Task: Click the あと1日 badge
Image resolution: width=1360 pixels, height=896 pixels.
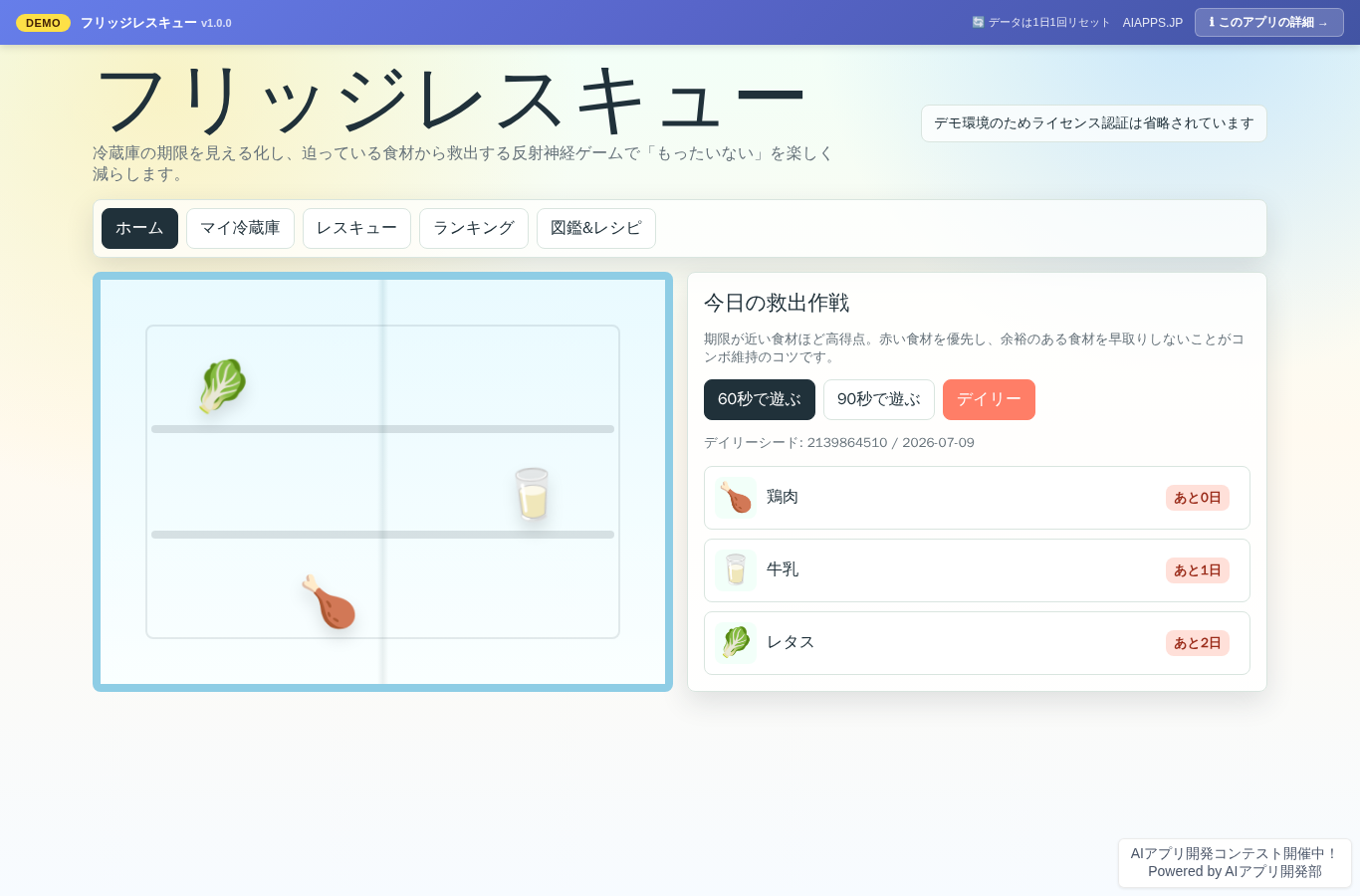Action: (1198, 570)
